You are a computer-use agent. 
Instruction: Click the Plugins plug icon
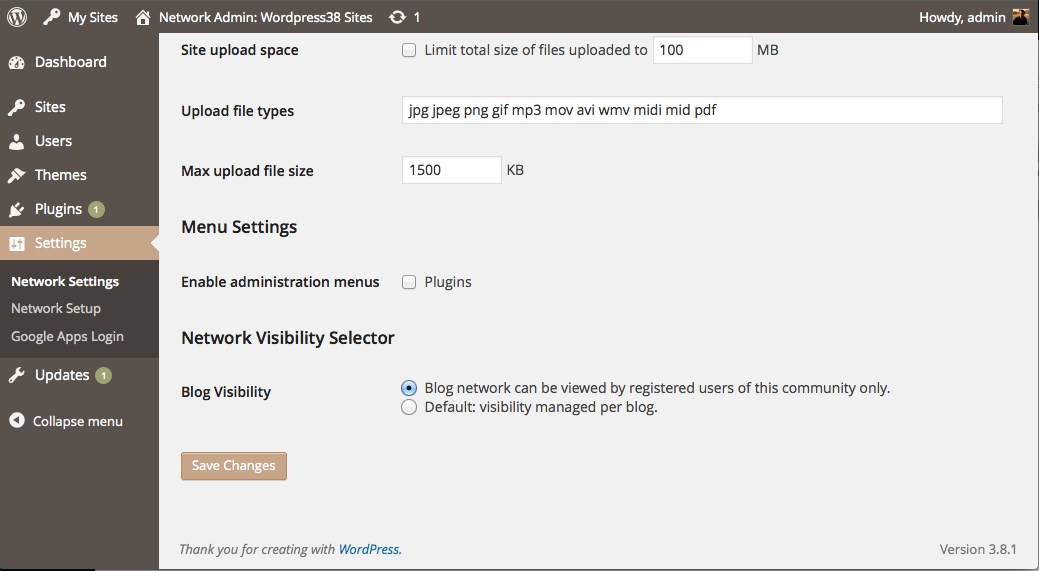point(17,209)
